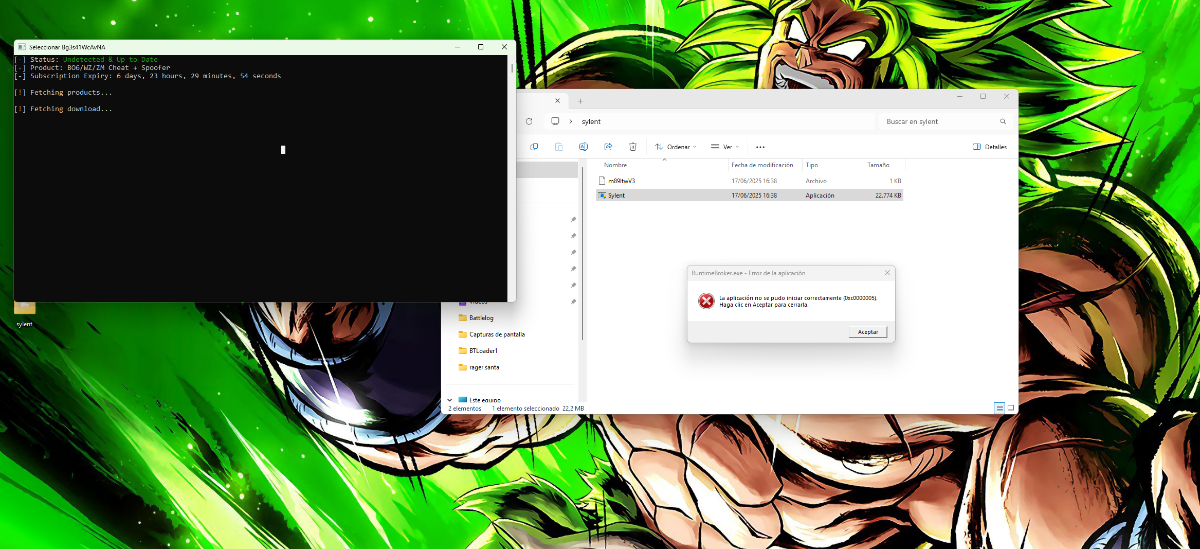Image resolution: width=1200 pixels, height=549 pixels.
Task: Click the 'Archivo' type cell
Action: [x=816, y=180]
